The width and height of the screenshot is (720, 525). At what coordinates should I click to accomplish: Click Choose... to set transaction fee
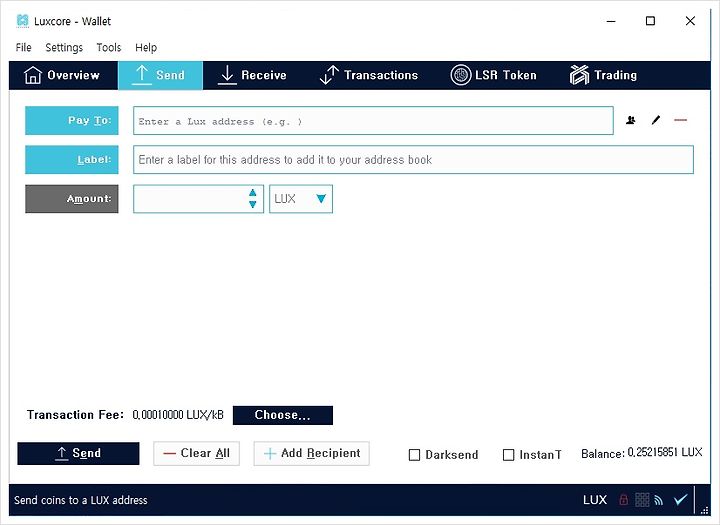[283, 415]
